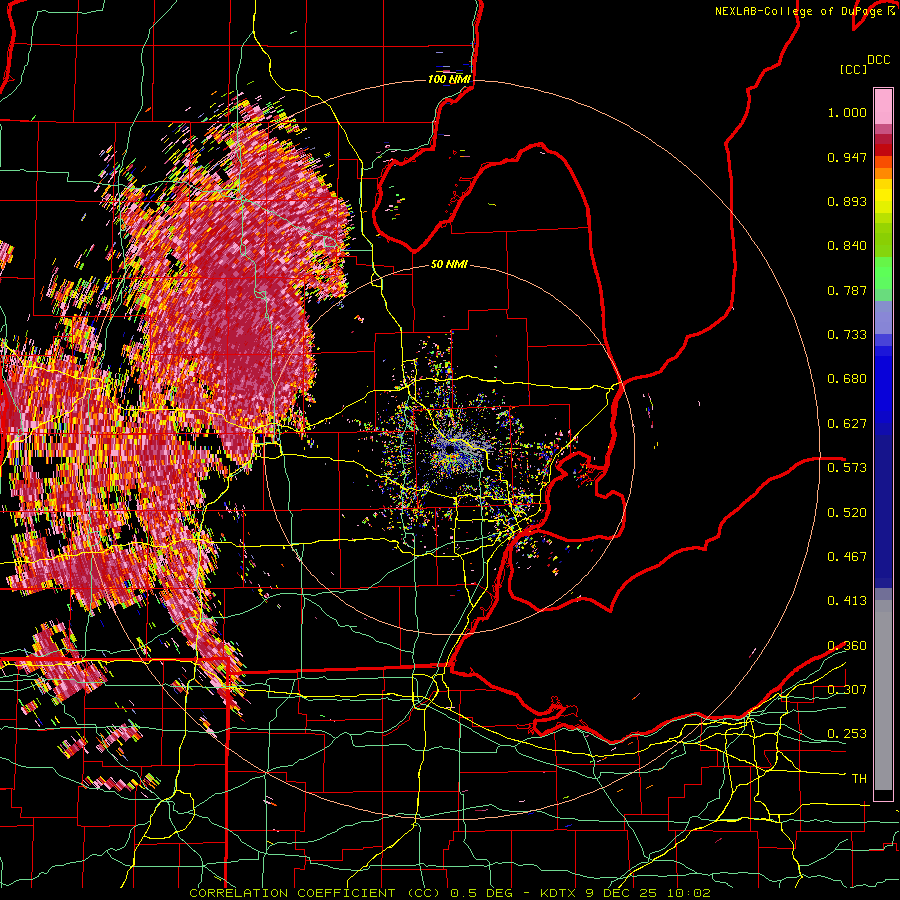
Task: Select the 0.680 legend value
Action: tap(847, 379)
